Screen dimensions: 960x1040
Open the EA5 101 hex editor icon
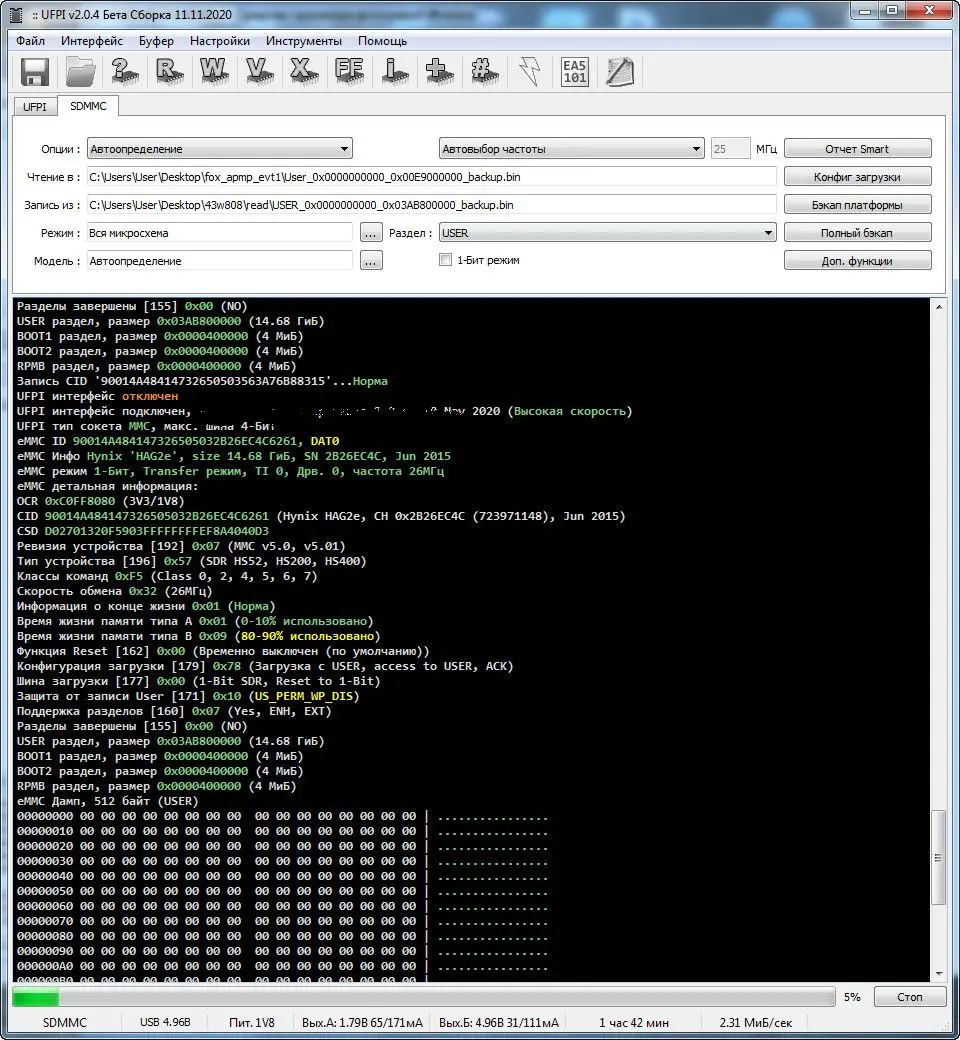[x=575, y=72]
